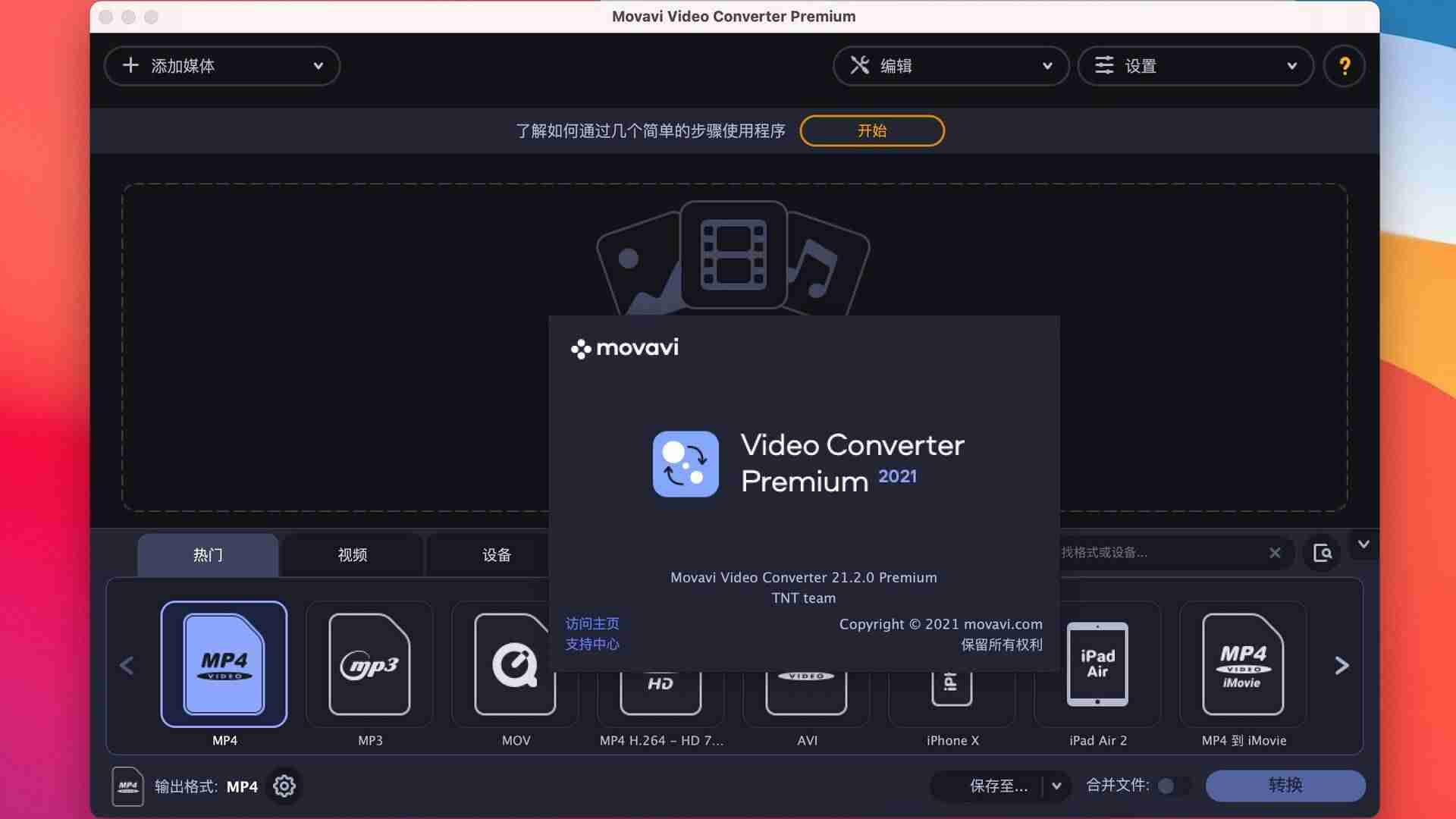
Task: Open the 添加媒体 add media dropdown
Action: click(x=221, y=66)
